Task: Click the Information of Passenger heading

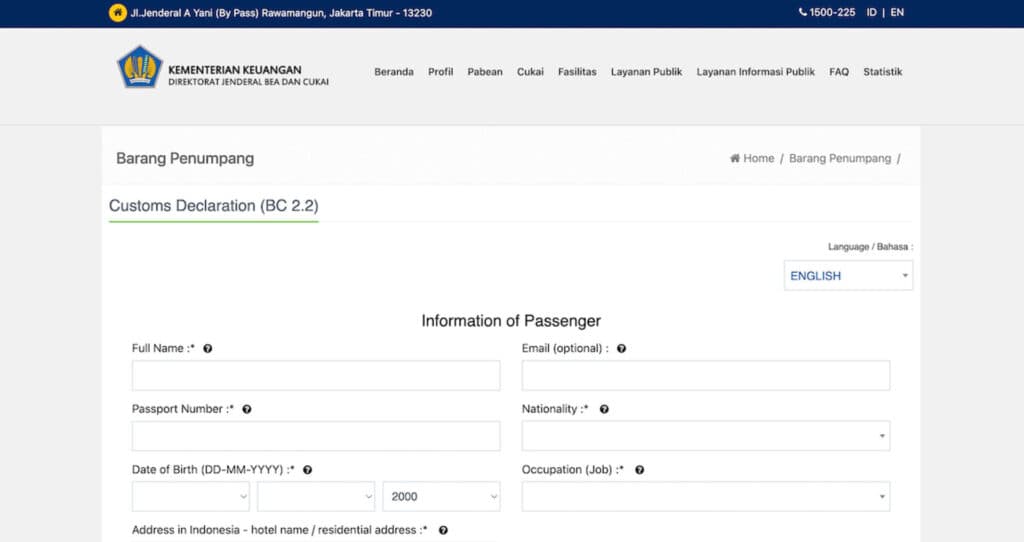Action: (511, 321)
